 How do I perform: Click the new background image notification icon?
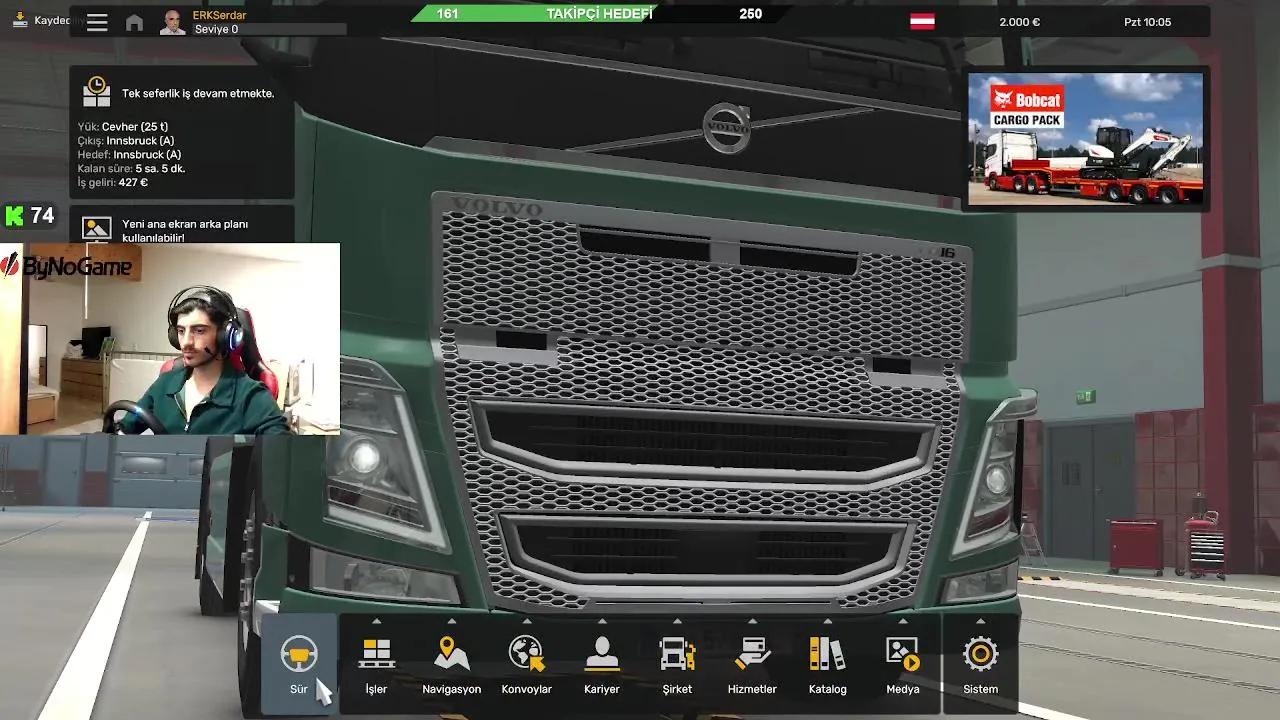[96, 229]
